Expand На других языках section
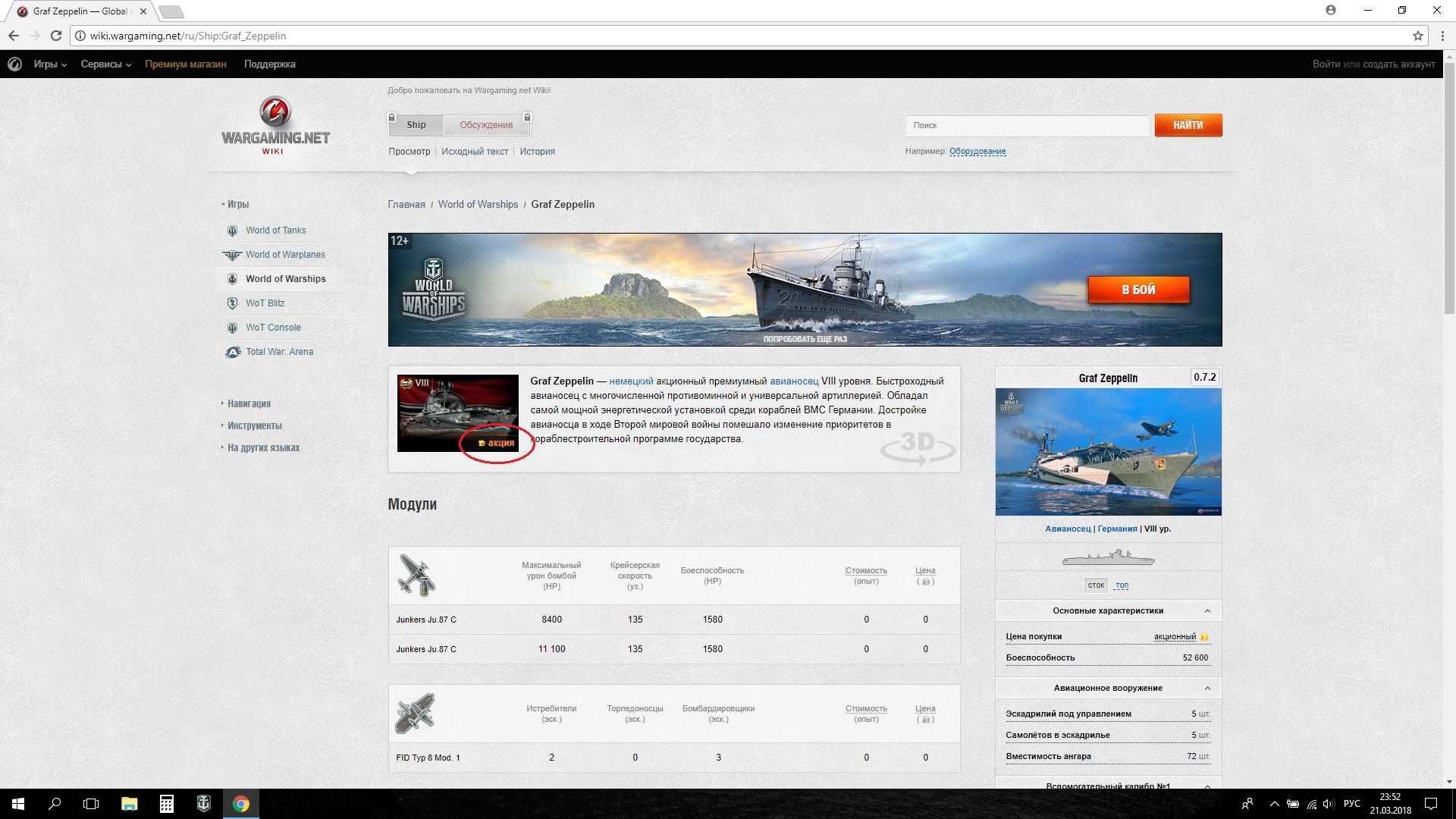The image size is (1456, 819). (261, 447)
